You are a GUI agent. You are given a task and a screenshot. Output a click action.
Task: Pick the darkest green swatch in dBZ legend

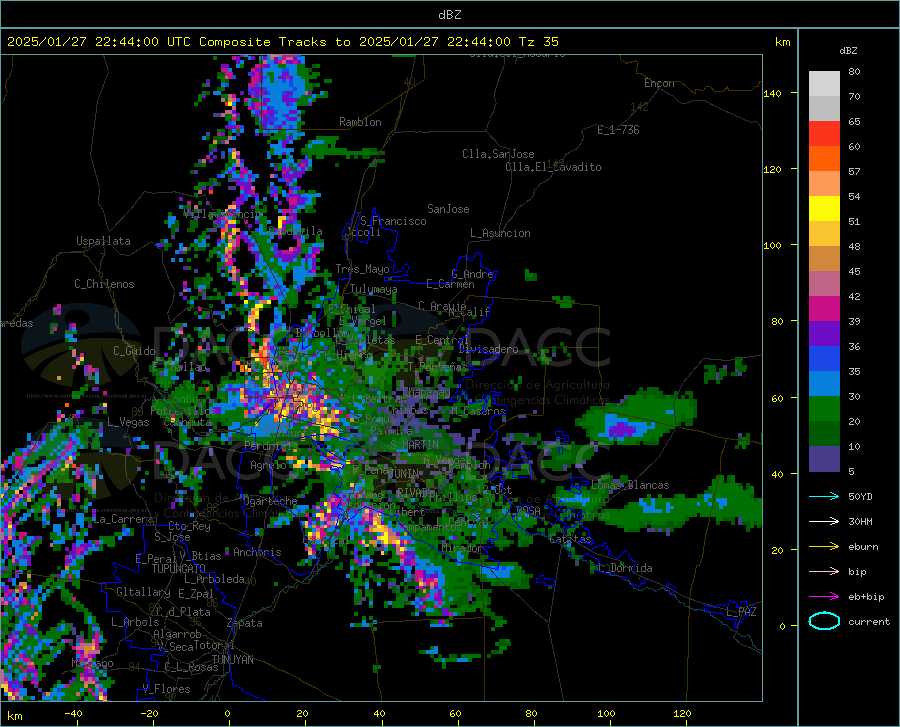pos(824,434)
